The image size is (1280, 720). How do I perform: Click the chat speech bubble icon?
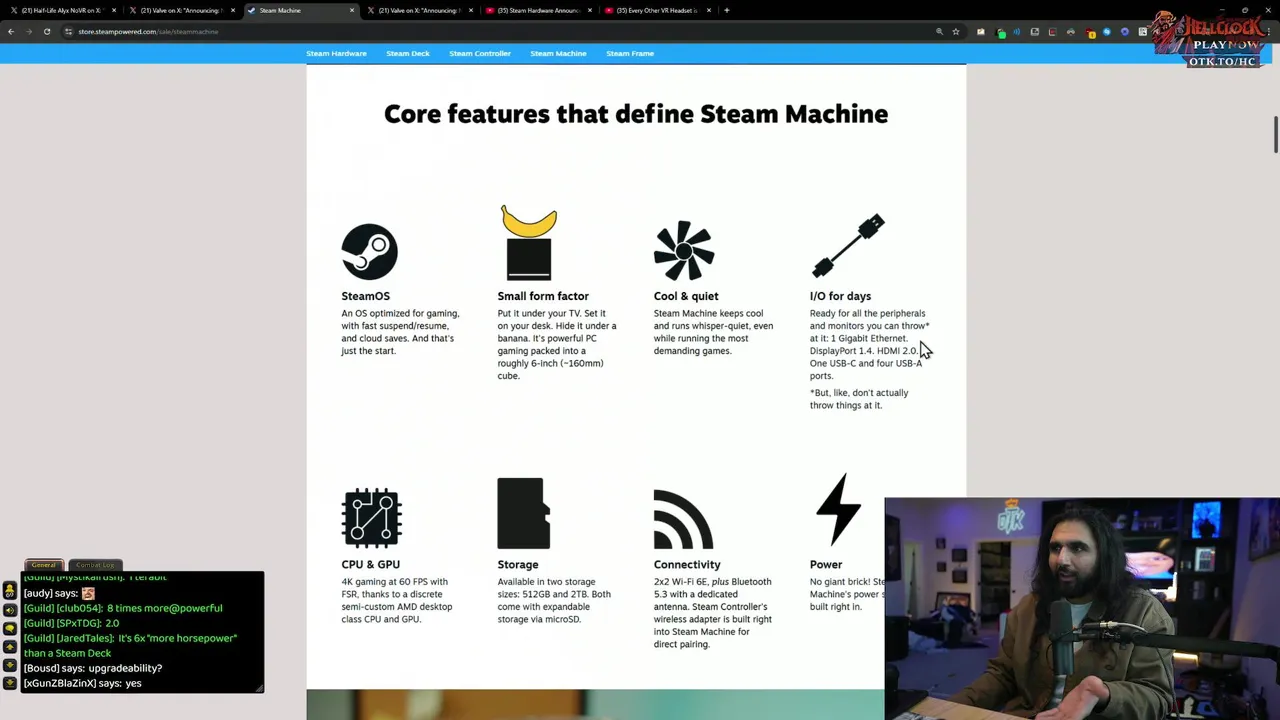(x=10, y=627)
